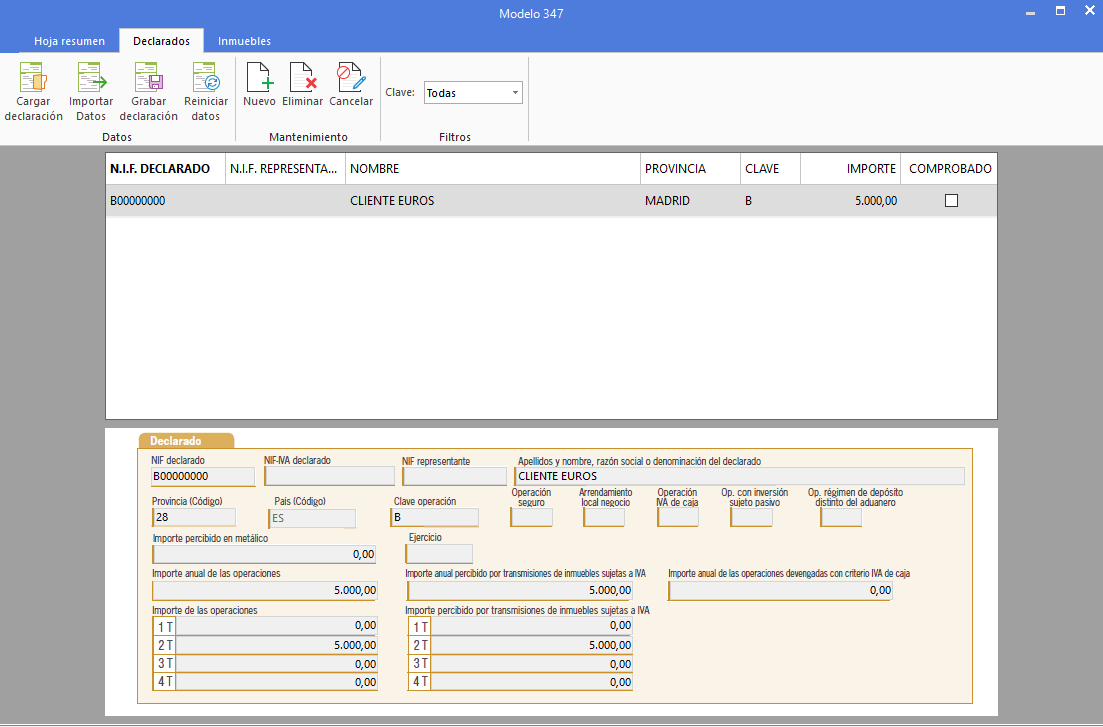
Task: Minimize the Modelo 347 window
Action: 1031,12
